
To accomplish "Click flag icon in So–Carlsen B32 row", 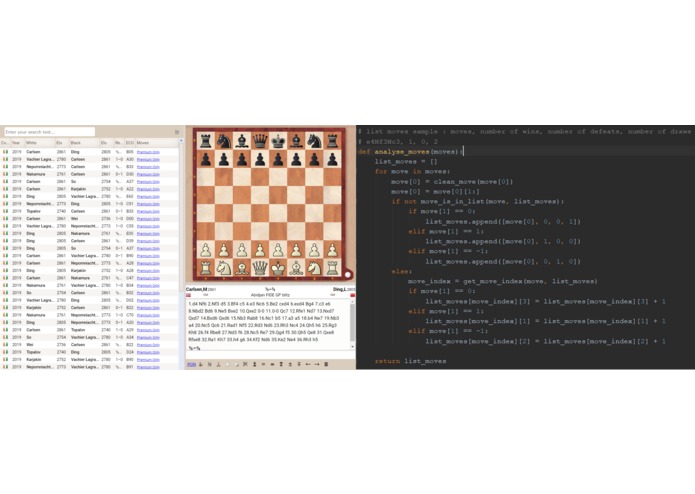I will pyautogui.click(x=6, y=293).
